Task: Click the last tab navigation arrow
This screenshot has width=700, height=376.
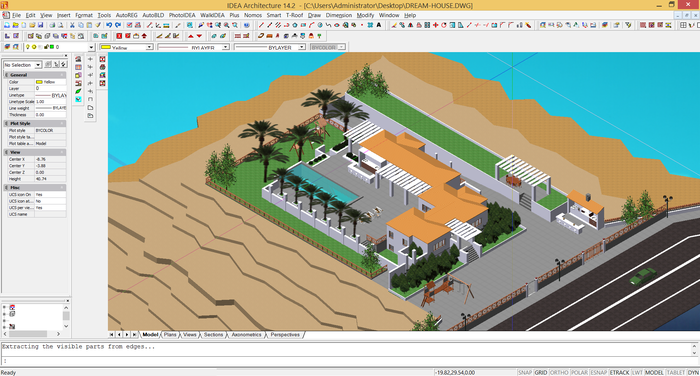Action: pyautogui.click(x=135, y=334)
